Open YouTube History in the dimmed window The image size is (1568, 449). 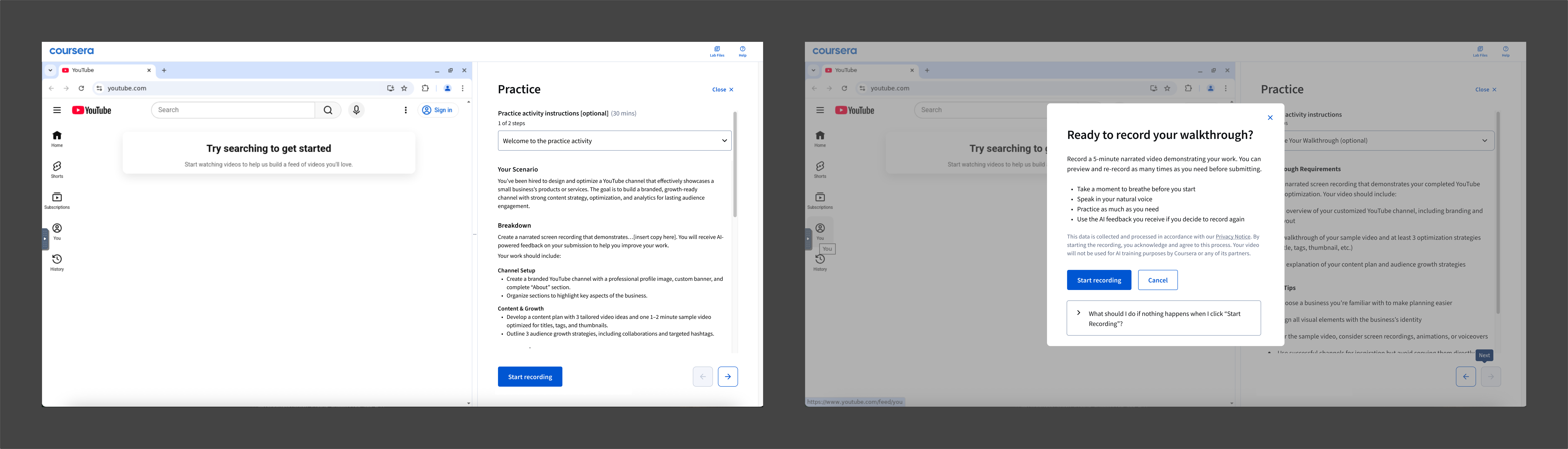(820, 263)
